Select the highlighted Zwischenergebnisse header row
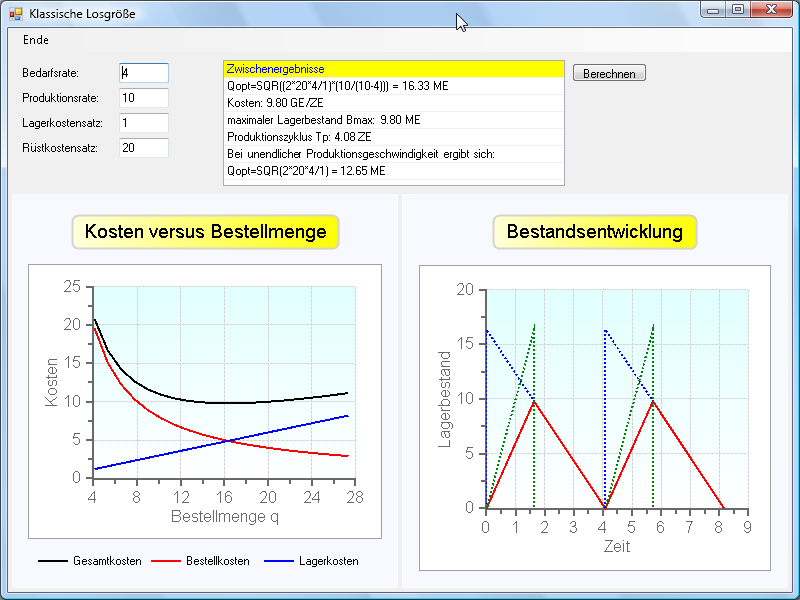Screen dimensions: 800x600 pyautogui.click(x=393, y=69)
